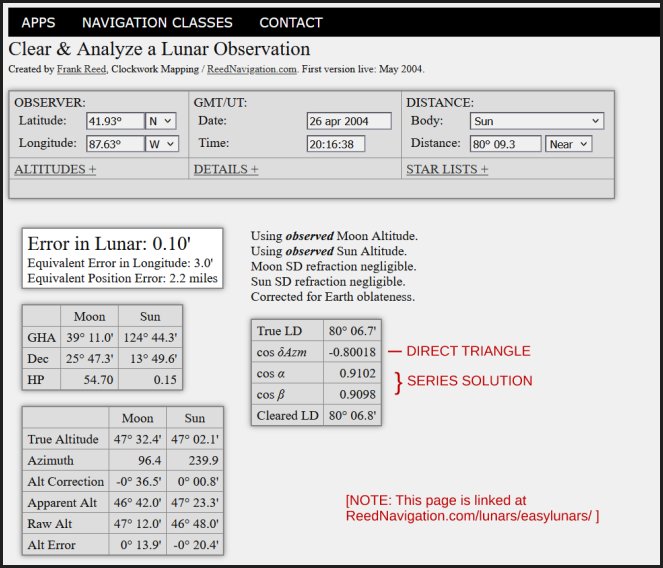Expand the STAR LISTS + section
Viewport: 663px width, 568px height.
click(x=447, y=170)
